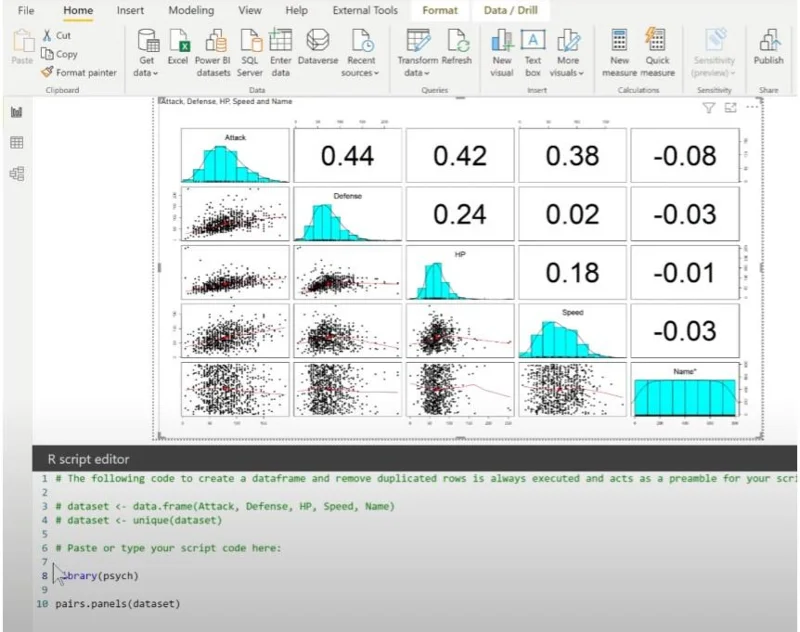Click the 'Paste or type your script' comment
Image resolution: width=800 pixels, height=632 pixels.
coord(168,548)
